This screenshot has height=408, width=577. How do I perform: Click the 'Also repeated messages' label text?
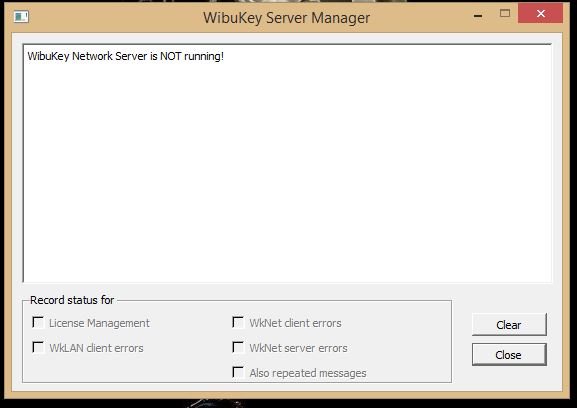[x=308, y=373]
